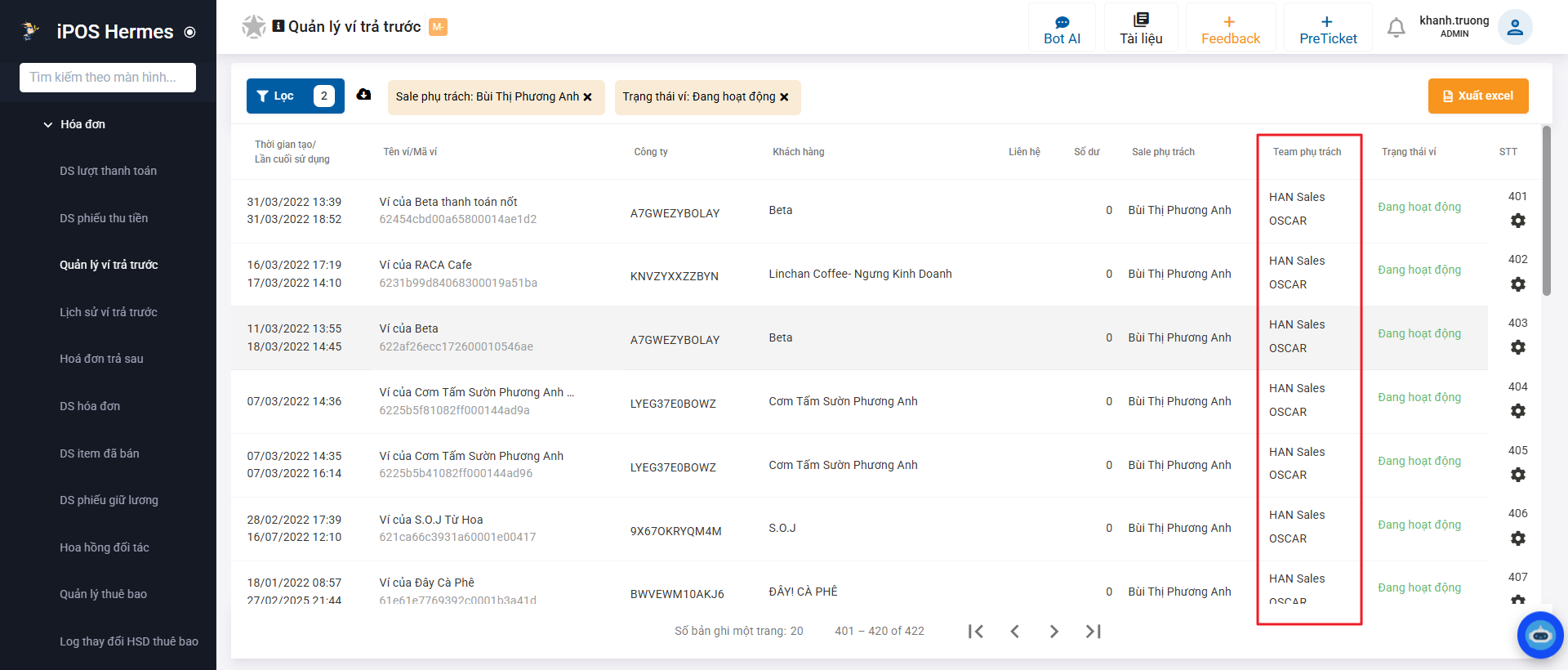Click the cloud download icon
1568x670 pixels.
pyautogui.click(x=363, y=95)
